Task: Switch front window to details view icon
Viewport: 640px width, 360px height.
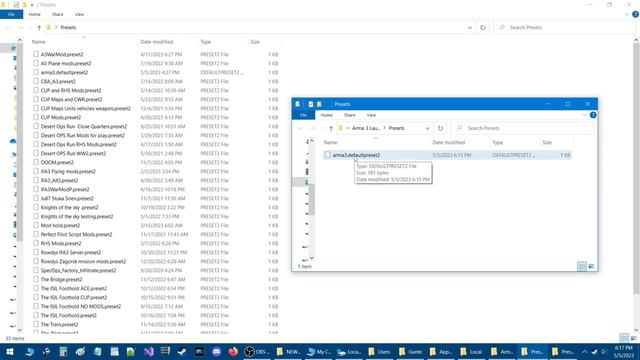Action: [582, 266]
